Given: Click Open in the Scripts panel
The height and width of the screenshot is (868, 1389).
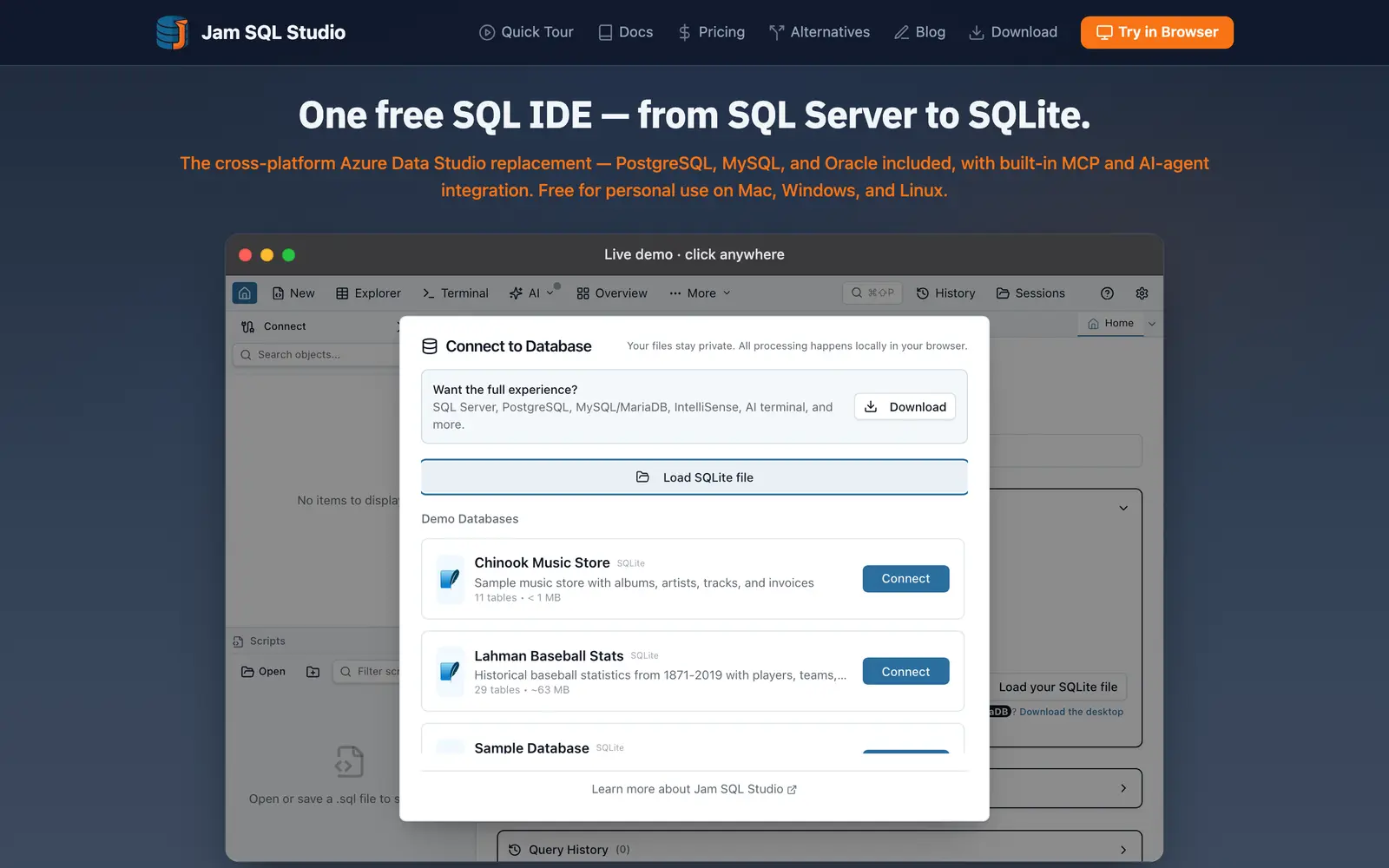Looking at the screenshot, I should point(263,672).
